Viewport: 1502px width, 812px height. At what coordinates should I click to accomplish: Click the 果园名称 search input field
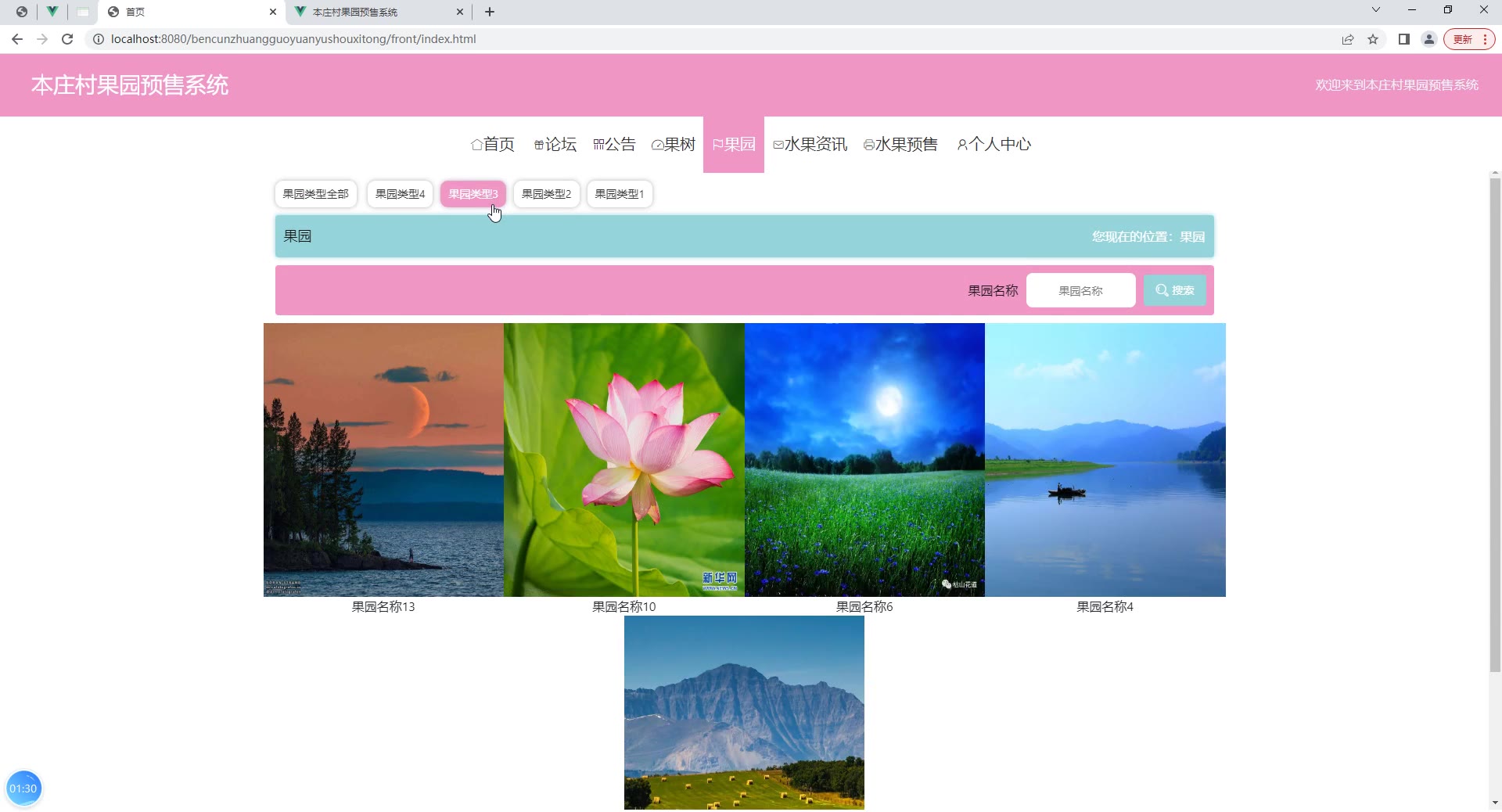(1080, 290)
